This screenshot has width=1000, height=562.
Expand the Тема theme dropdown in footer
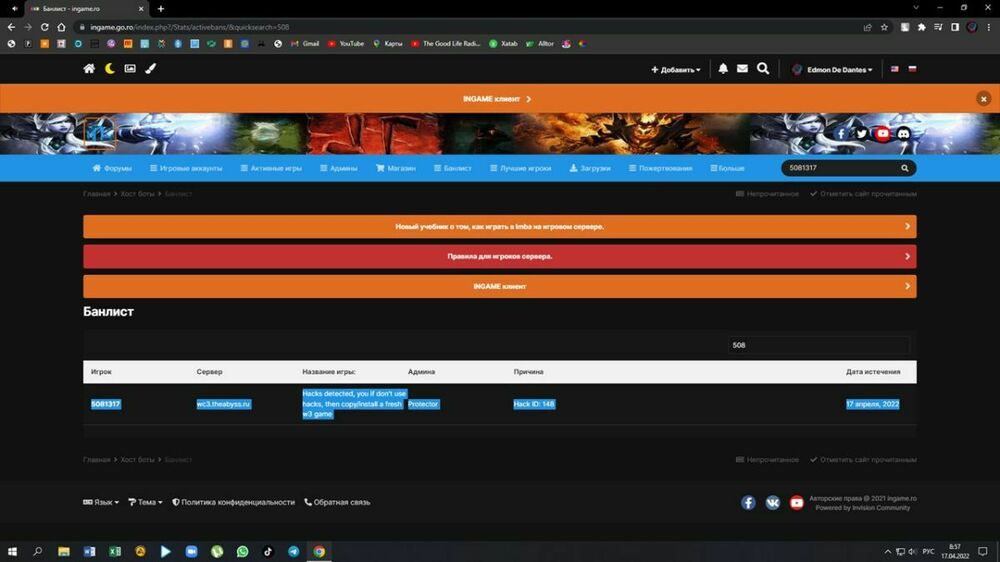pyautogui.click(x=145, y=502)
